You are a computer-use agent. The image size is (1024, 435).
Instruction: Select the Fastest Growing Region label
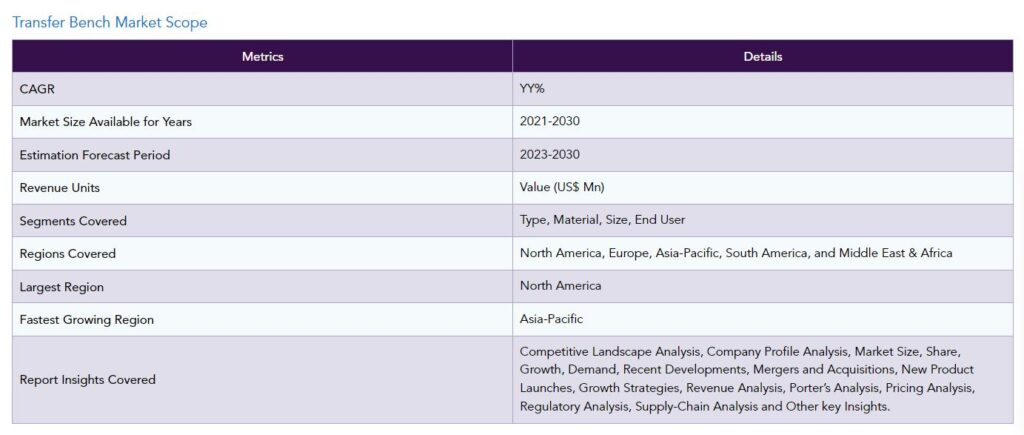(87, 320)
